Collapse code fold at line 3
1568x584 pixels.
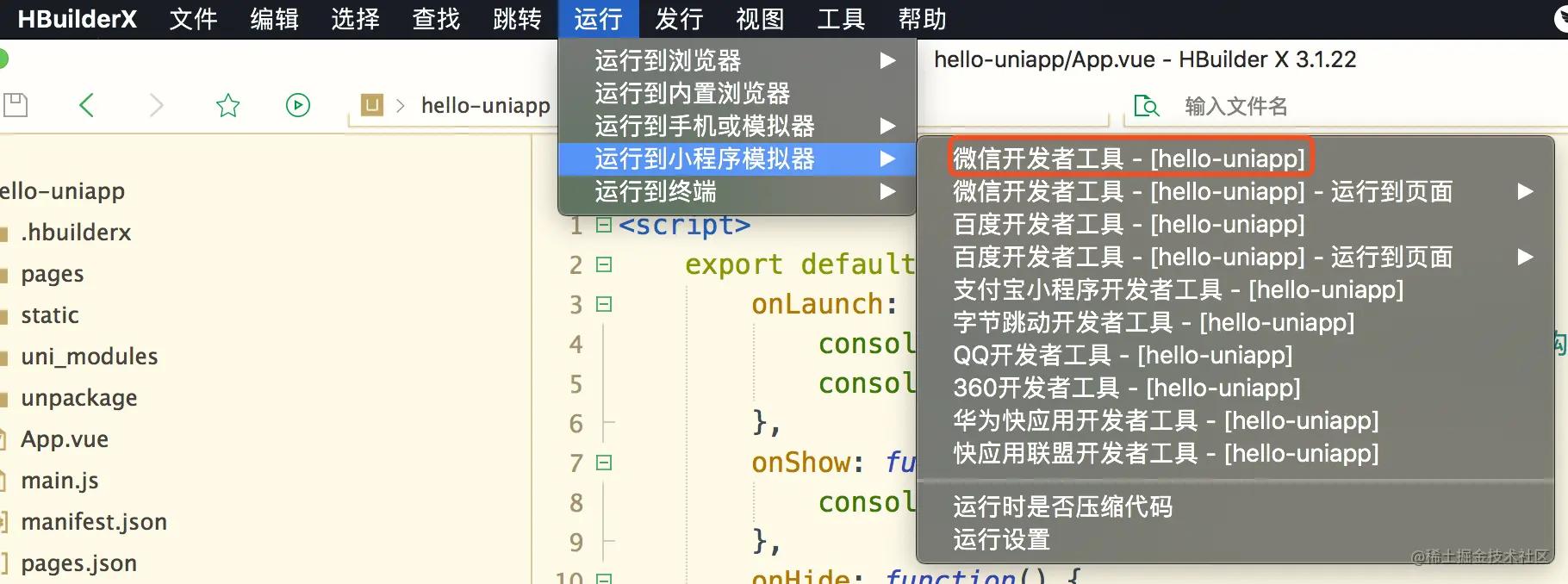coord(604,304)
